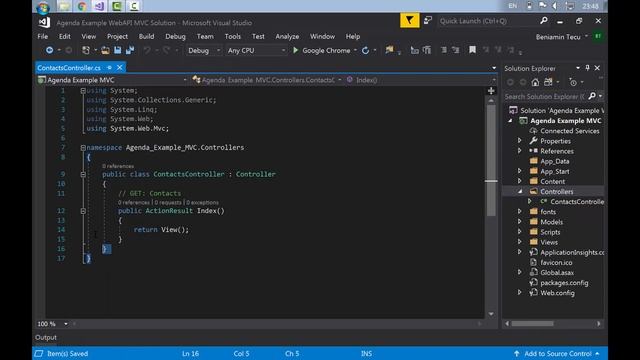This screenshot has width=640, height=360.
Task: Click the bookmark toolbar icon
Action: [x=472, y=50]
